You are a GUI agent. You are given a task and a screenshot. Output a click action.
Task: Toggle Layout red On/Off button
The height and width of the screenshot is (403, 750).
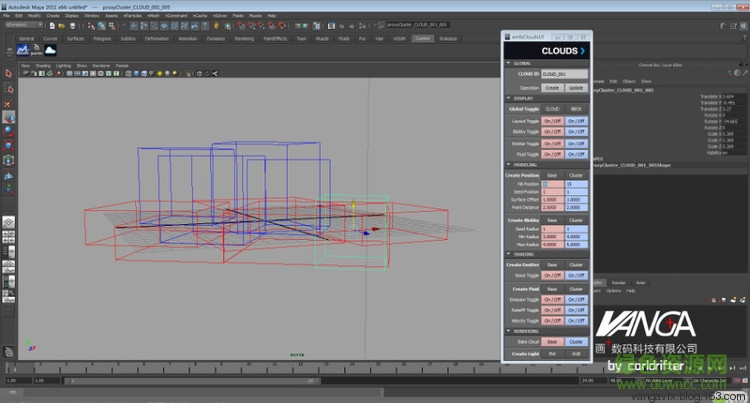(x=552, y=120)
